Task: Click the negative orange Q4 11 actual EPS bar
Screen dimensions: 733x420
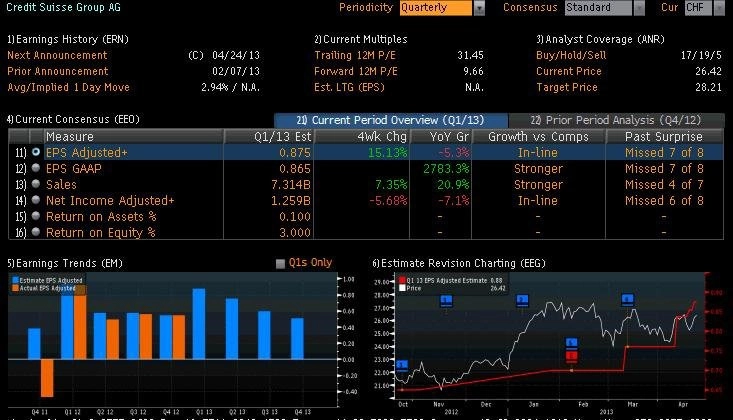Action: (47, 378)
